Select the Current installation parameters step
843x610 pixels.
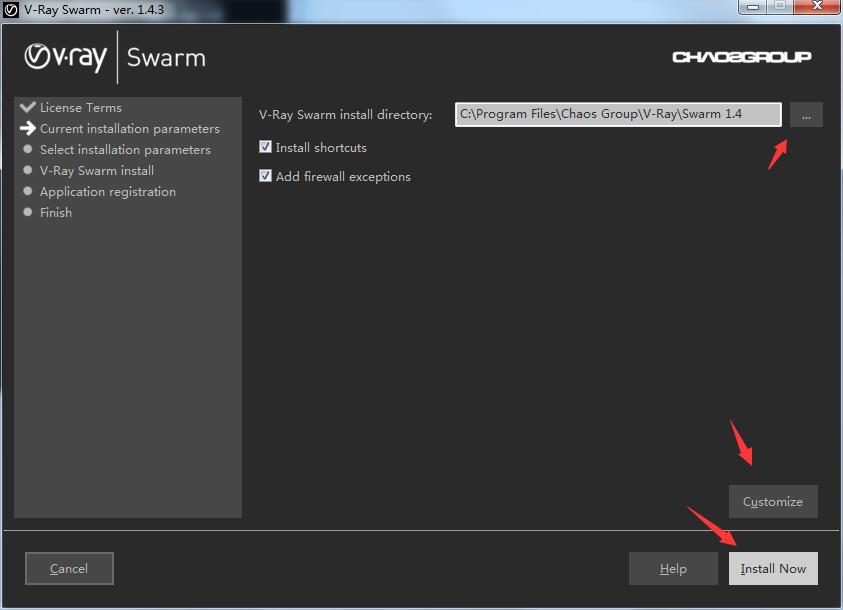click(129, 129)
